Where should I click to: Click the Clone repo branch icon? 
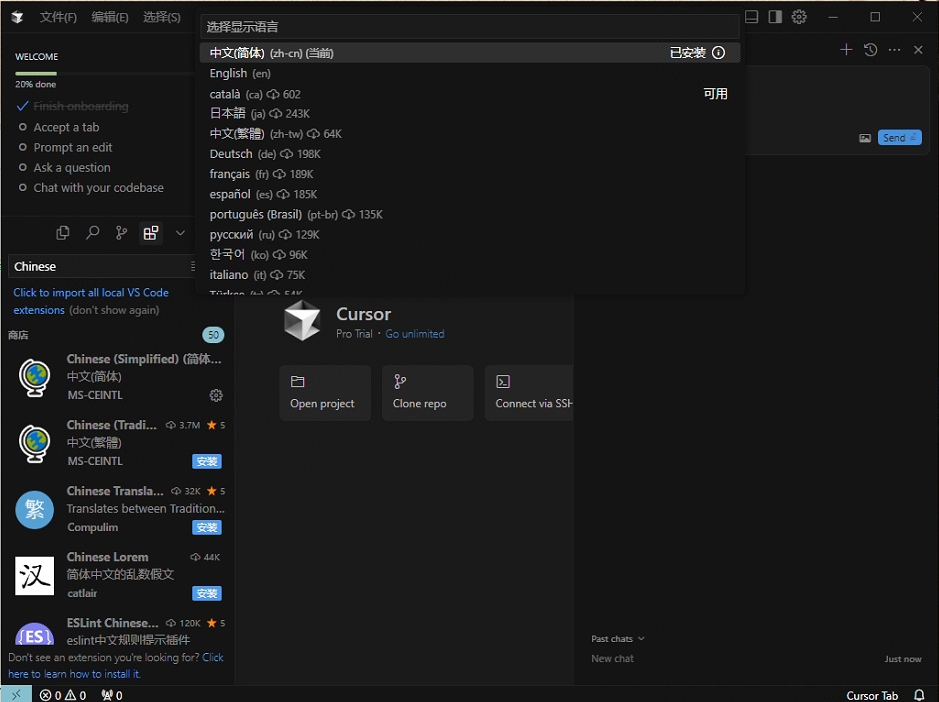400,382
